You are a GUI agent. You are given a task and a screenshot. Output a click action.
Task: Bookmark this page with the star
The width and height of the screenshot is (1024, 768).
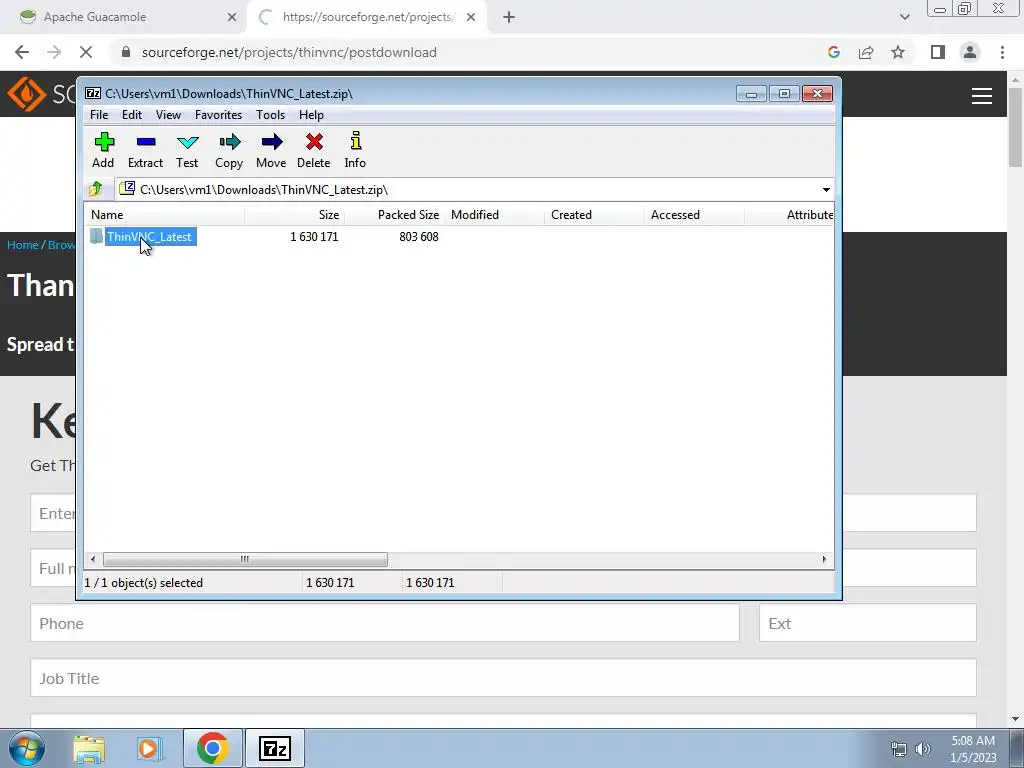click(899, 52)
